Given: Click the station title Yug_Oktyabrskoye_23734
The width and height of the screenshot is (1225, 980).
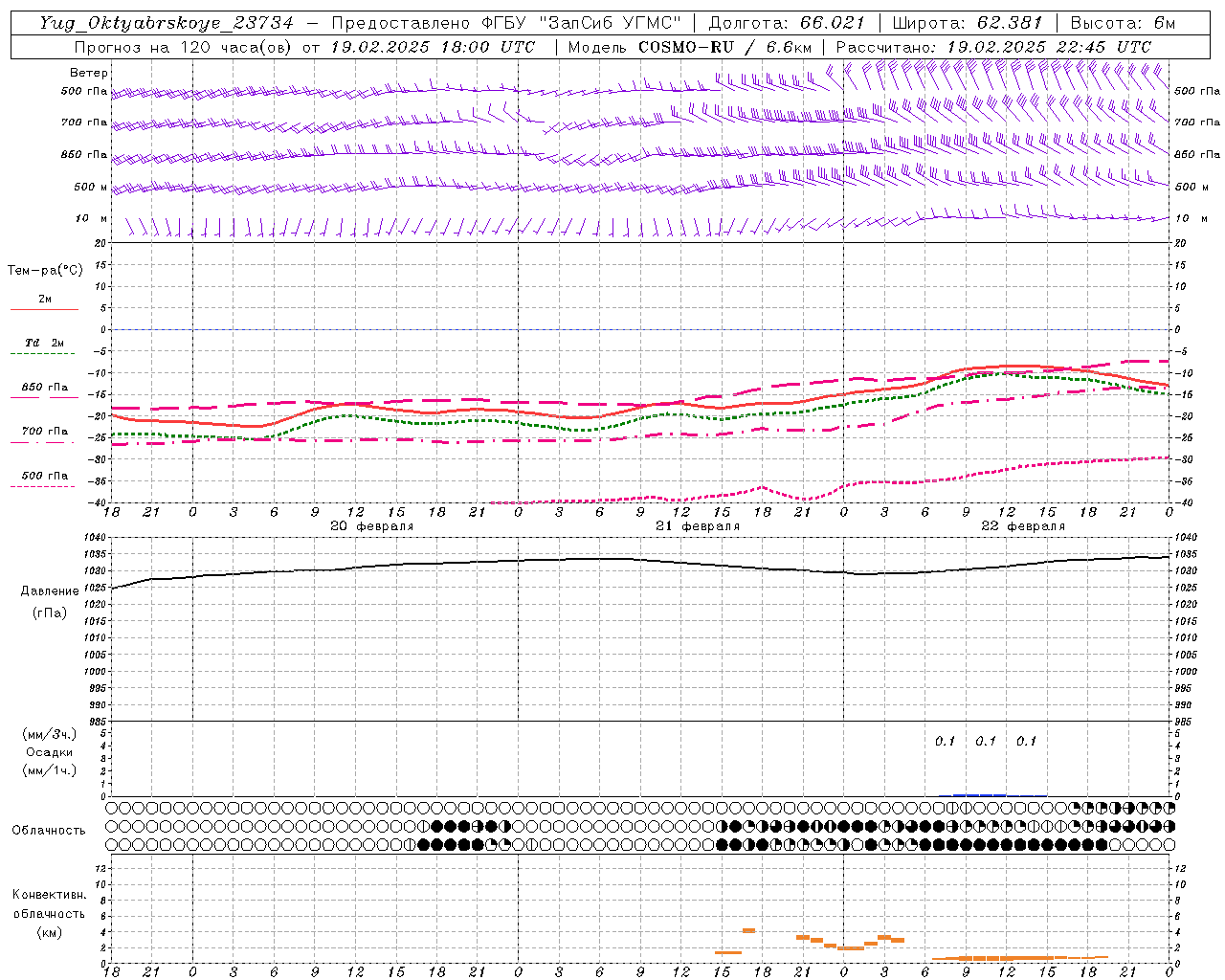Looking at the screenshot, I should pyautogui.click(x=166, y=23).
